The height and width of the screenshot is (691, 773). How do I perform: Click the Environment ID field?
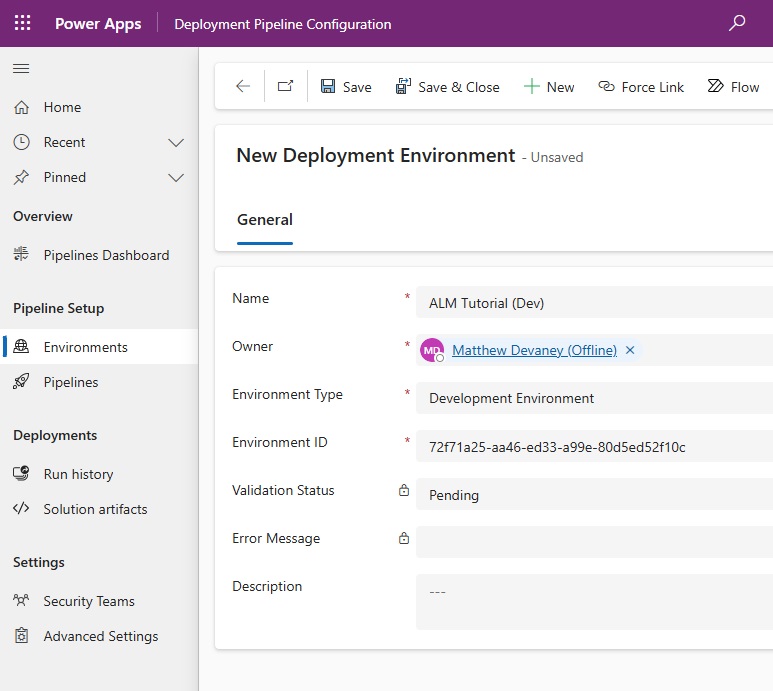pos(594,447)
